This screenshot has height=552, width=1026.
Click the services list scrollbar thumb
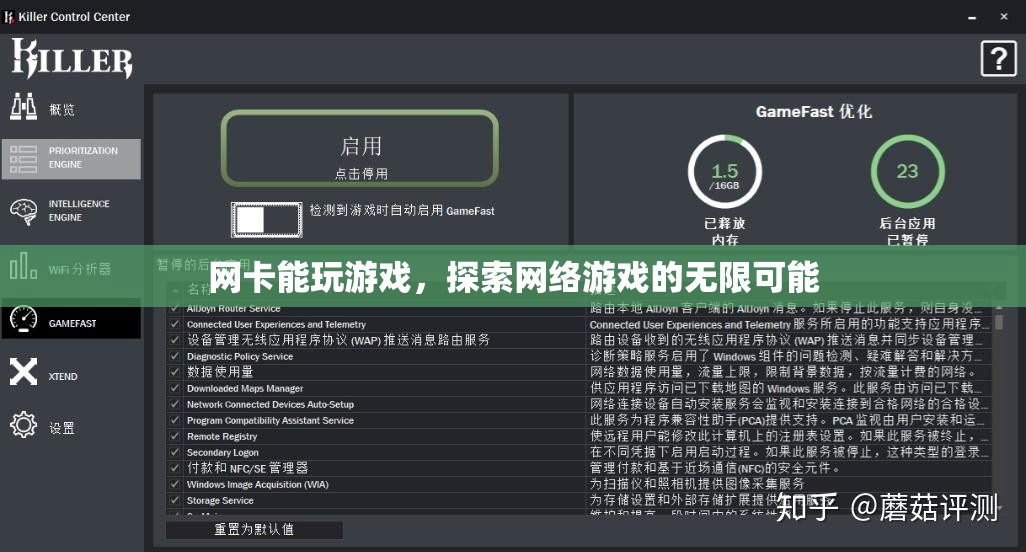click(x=999, y=322)
